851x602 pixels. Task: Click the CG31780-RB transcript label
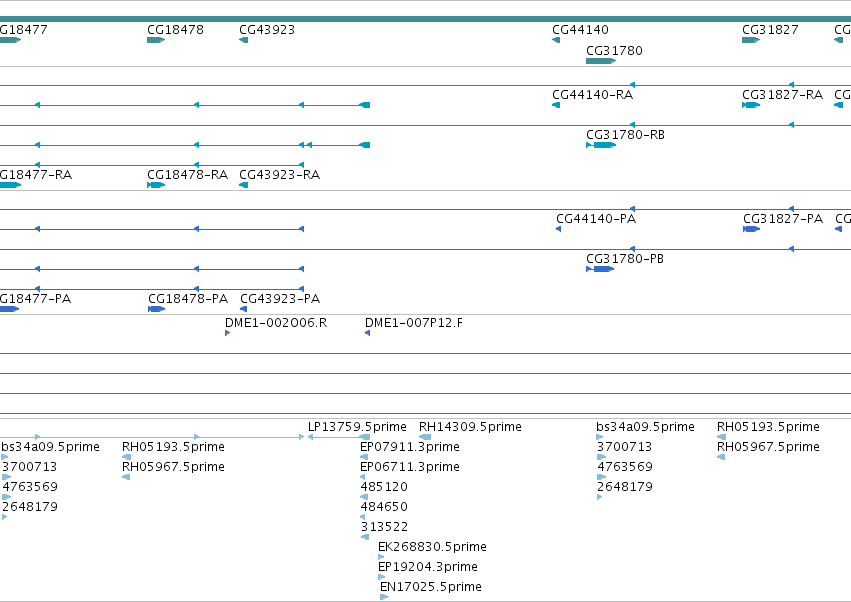click(x=625, y=135)
